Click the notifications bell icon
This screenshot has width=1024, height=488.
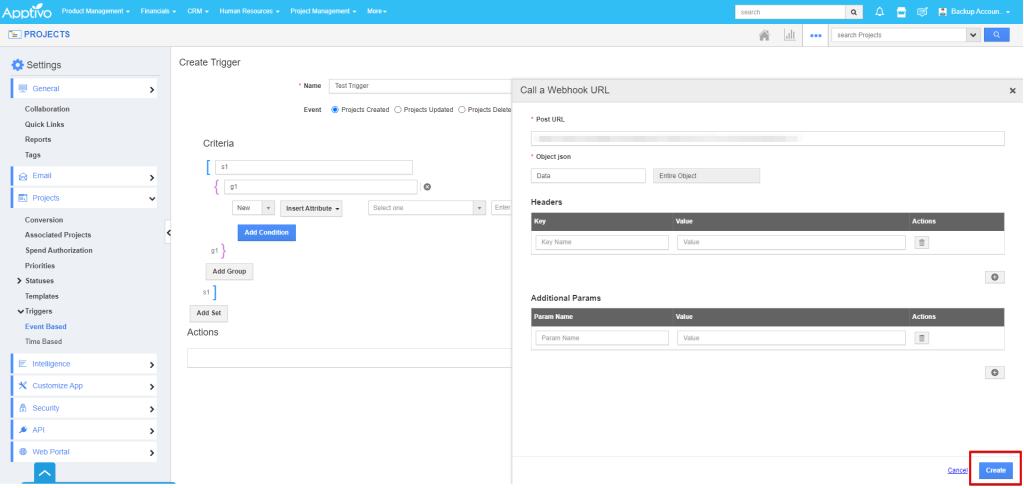[x=880, y=12]
